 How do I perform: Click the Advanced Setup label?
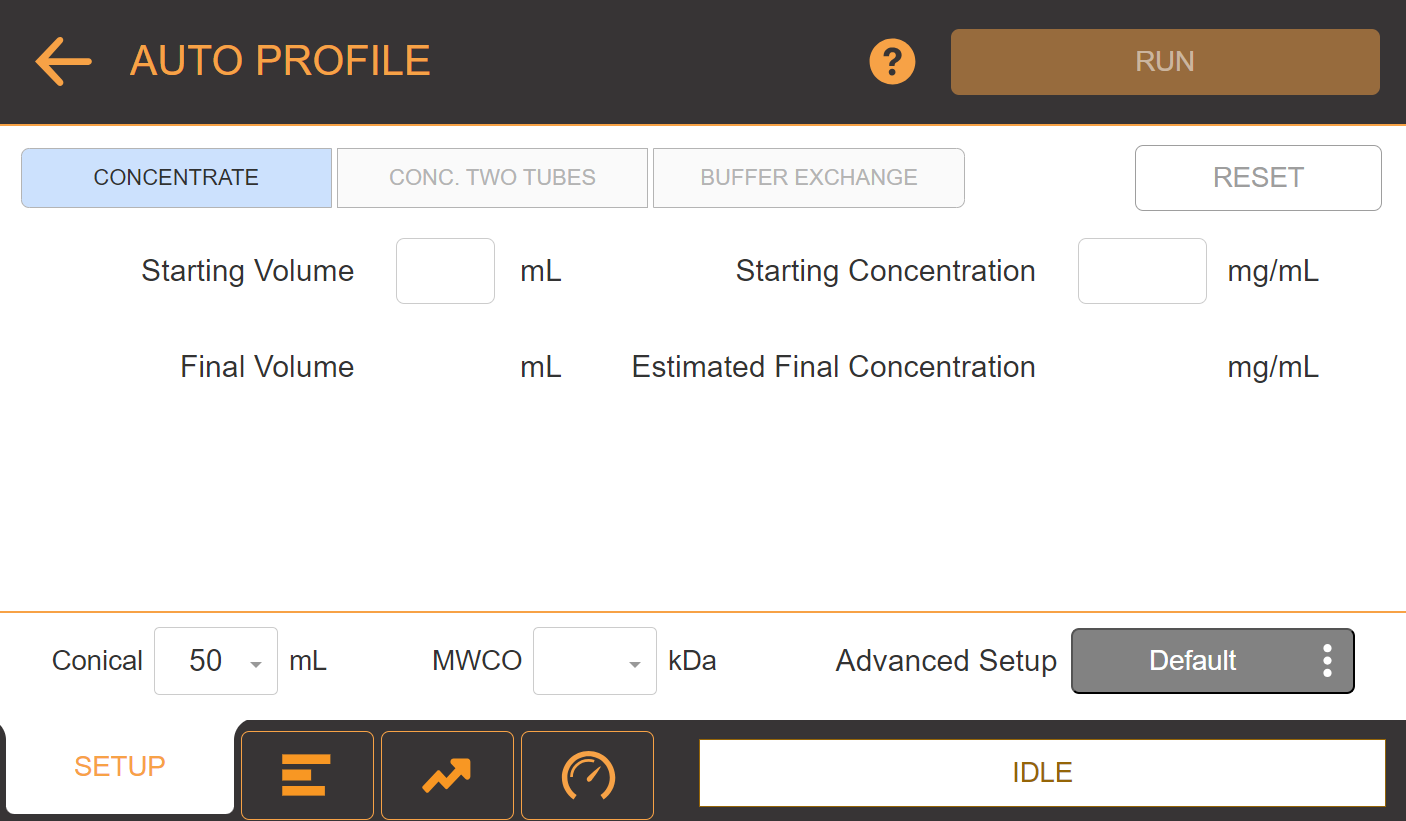coord(946,661)
